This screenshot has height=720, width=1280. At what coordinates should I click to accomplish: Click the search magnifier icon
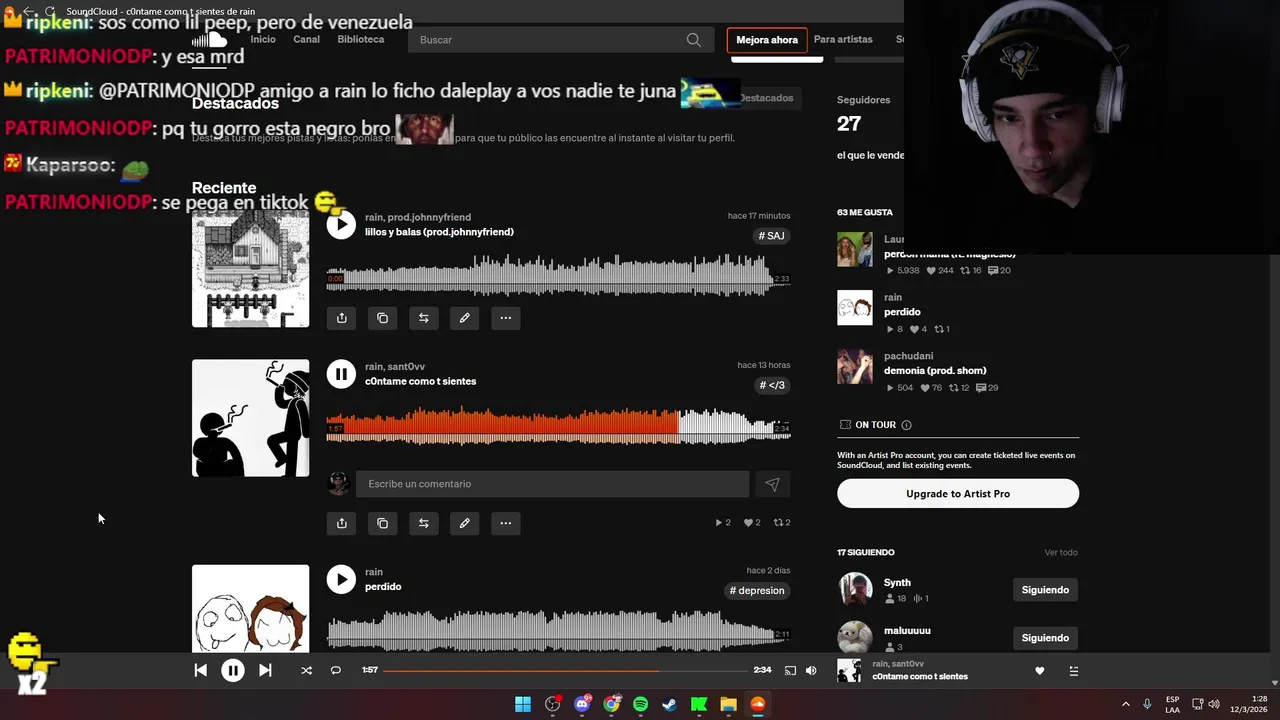pyautogui.click(x=694, y=40)
